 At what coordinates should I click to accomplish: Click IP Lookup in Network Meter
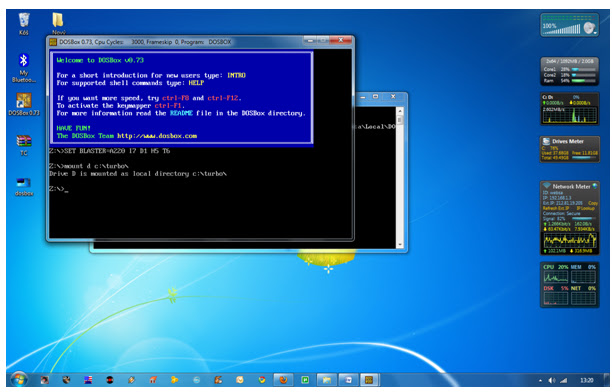585,208
